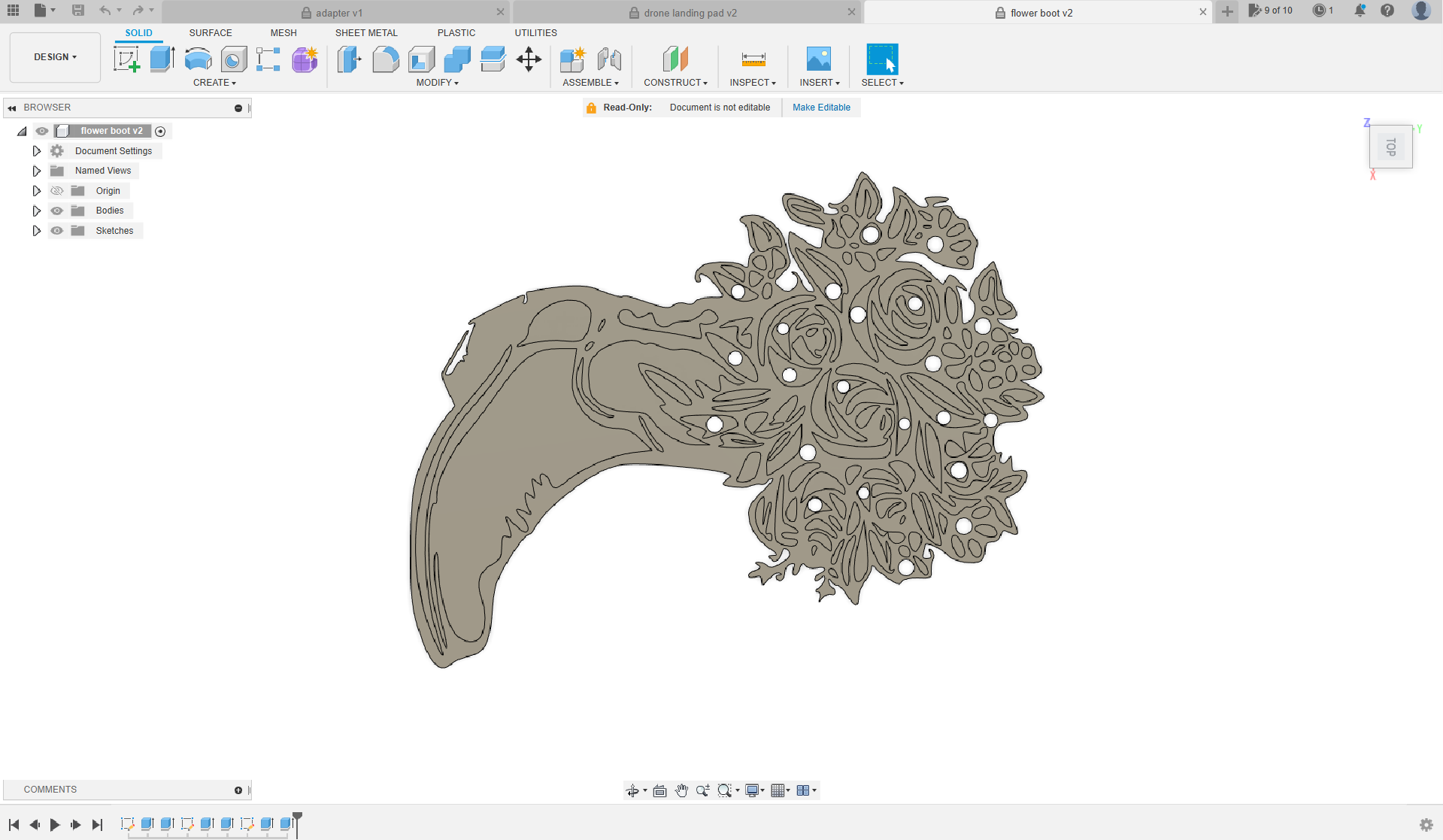This screenshot has height=840, width=1443.
Task: Click the Undo arrow
Action: pos(105,11)
